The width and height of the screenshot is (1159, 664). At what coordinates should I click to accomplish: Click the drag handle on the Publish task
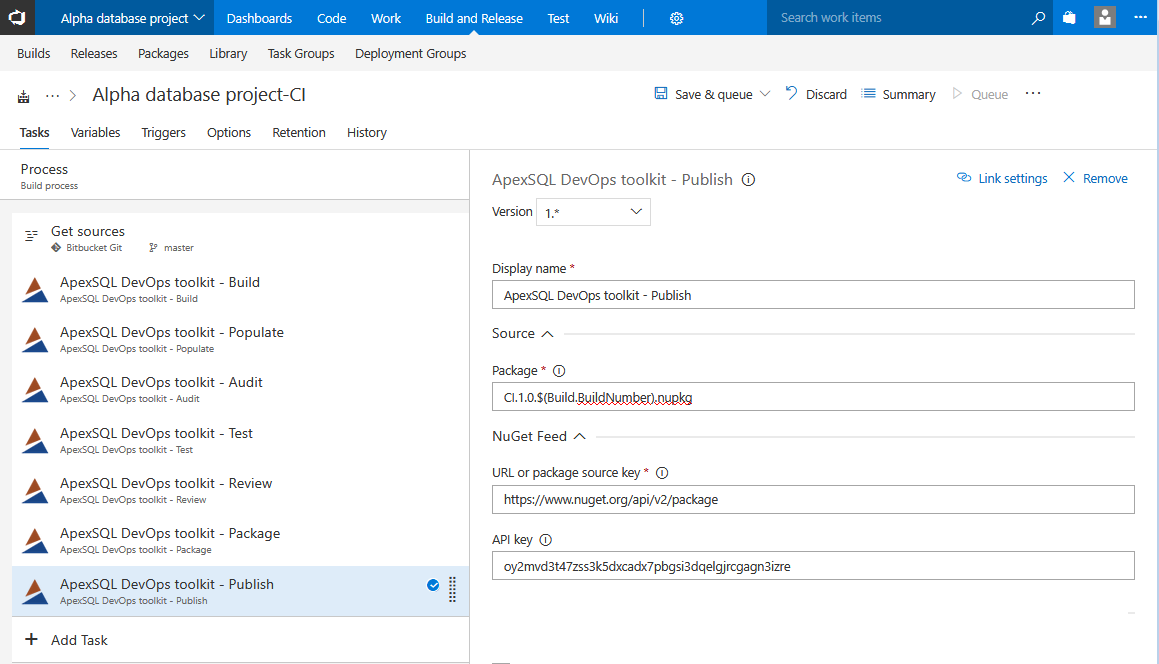tap(452, 589)
